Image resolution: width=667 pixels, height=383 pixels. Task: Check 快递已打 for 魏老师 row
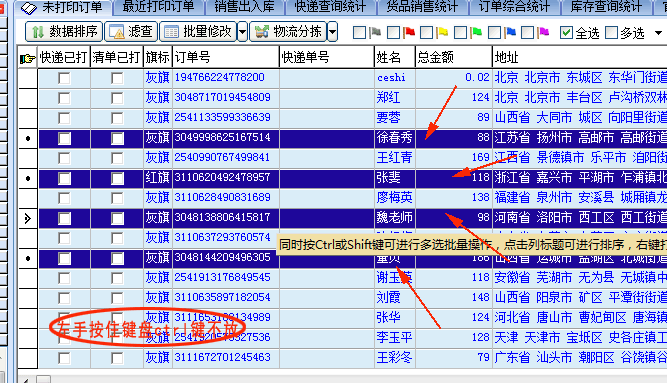pos(64,218)
